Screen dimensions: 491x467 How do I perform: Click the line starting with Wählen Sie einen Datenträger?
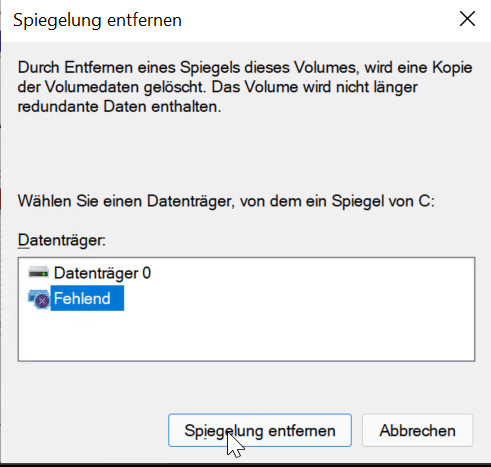click(226, 201)
